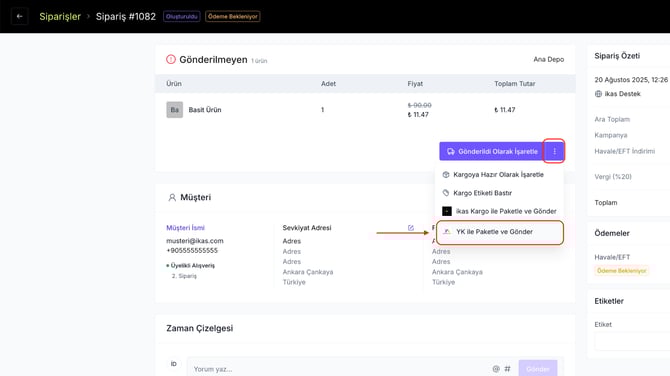Click the order date 20 Ağustos 2025
The image size is (670, 376).
click(x=631, y=79)
